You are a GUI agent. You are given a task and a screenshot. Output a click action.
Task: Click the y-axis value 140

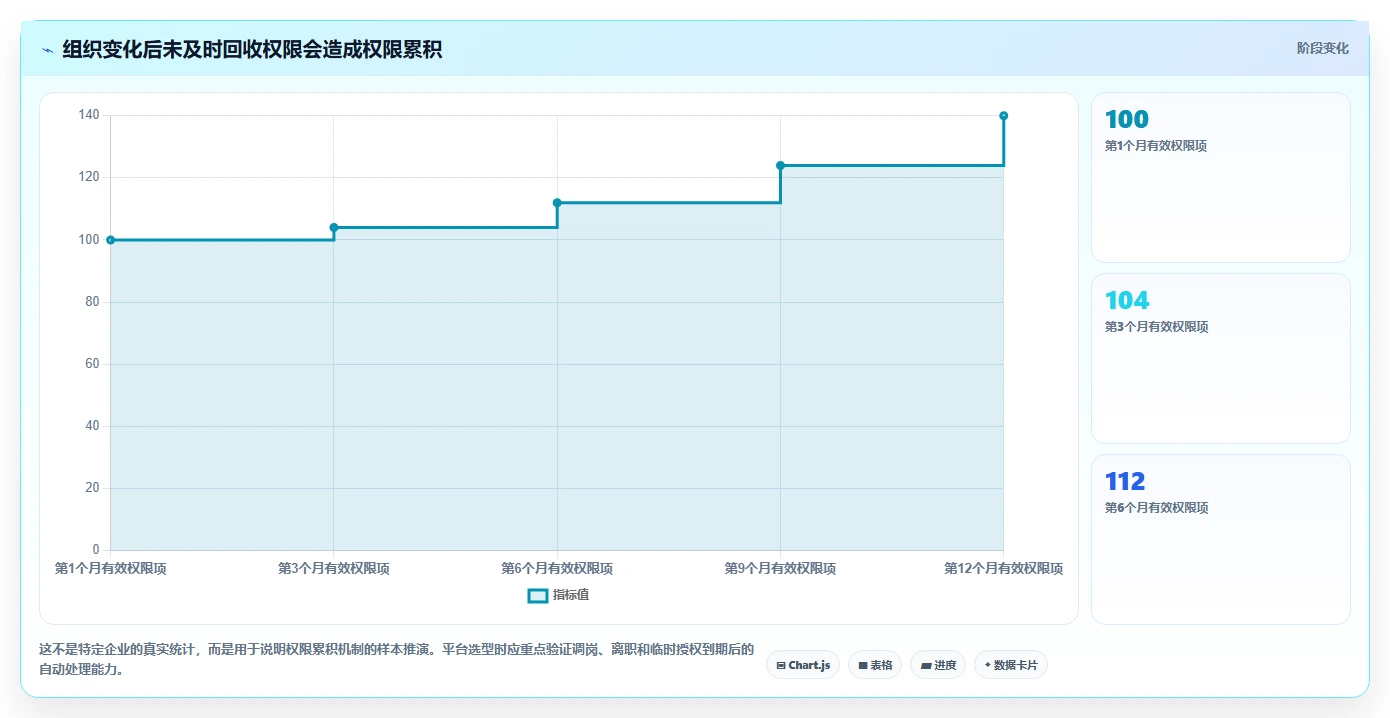(x=89, y=115)
